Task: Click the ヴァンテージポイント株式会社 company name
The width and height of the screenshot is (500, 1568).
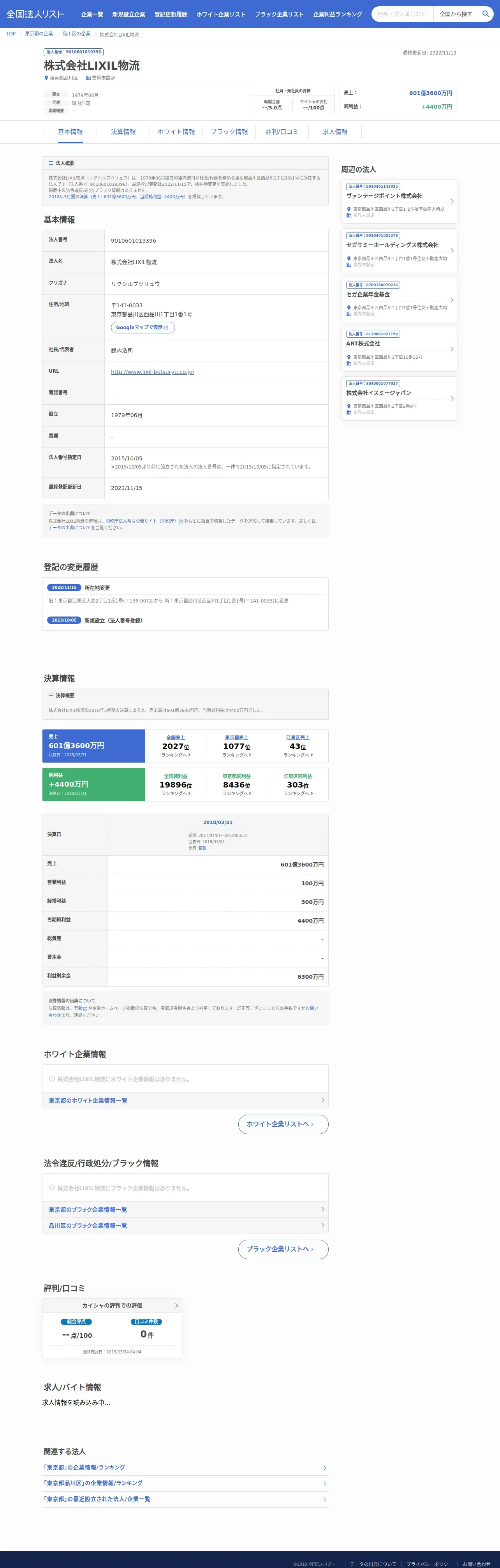Action: click(384, 196)
